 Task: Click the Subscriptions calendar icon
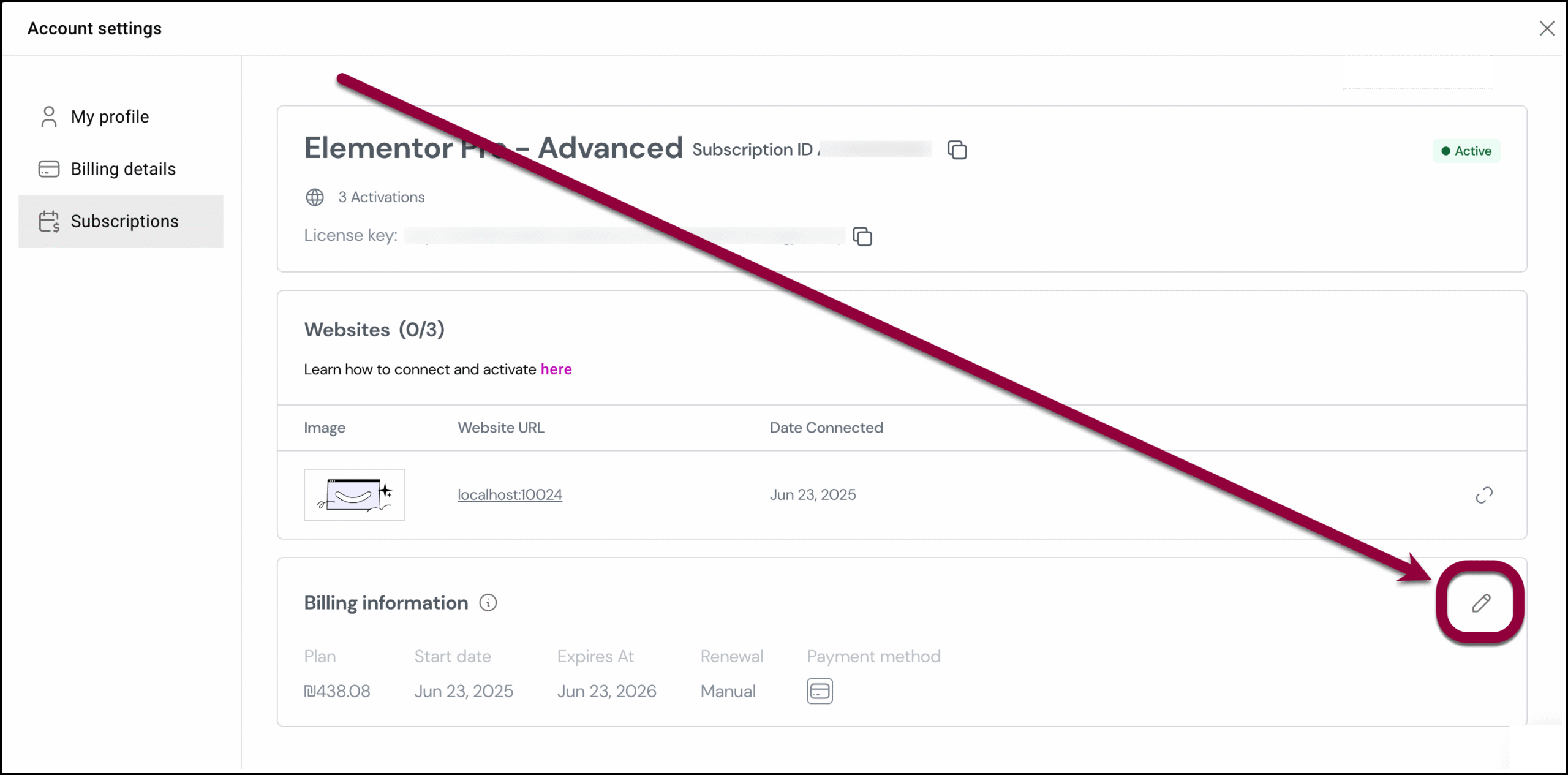pyautogui.click(x=49, y=221)
